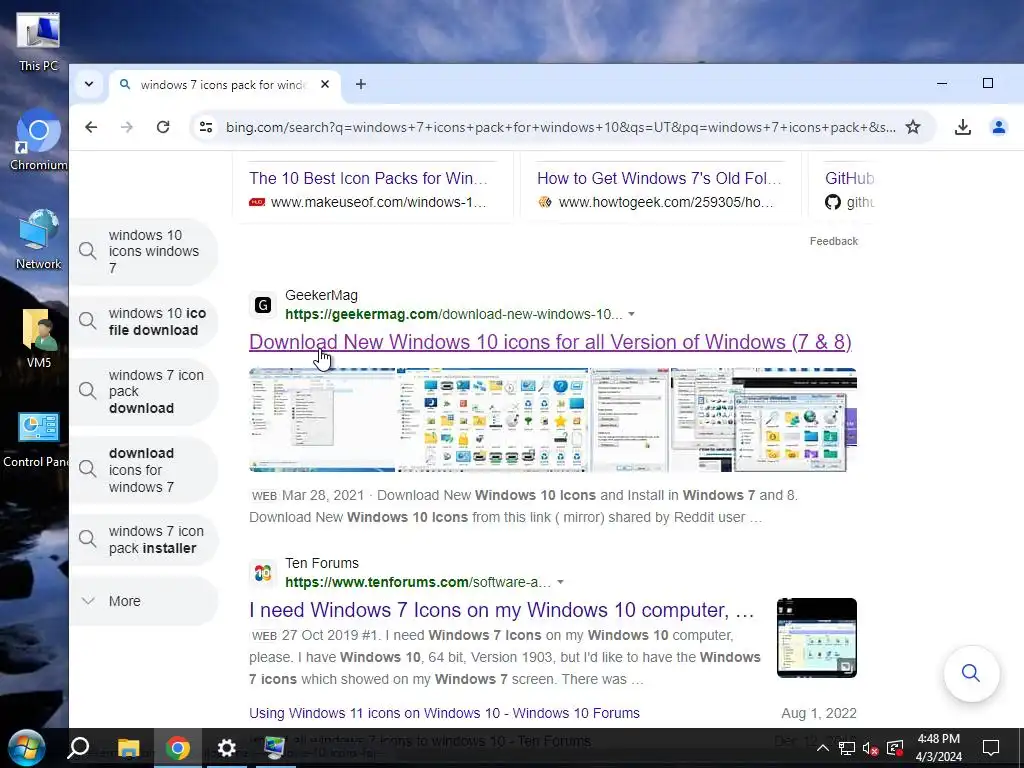Click the browser forward arrow
This screenshot has width=1024, height=768.
[127, 127]
